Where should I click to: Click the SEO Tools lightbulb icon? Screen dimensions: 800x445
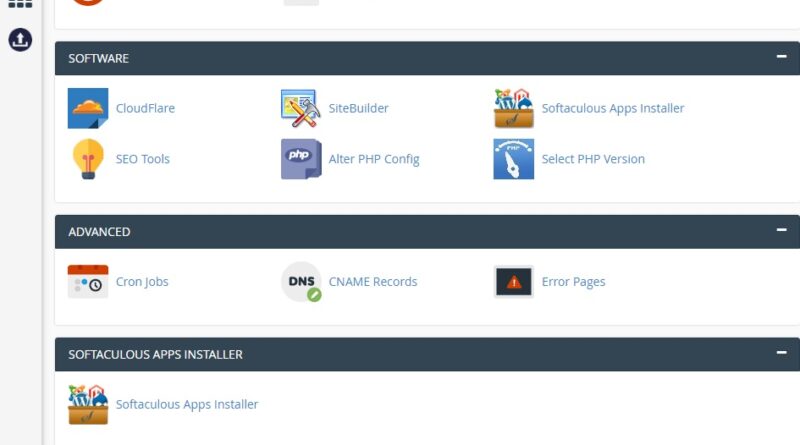tap(88, 159)
